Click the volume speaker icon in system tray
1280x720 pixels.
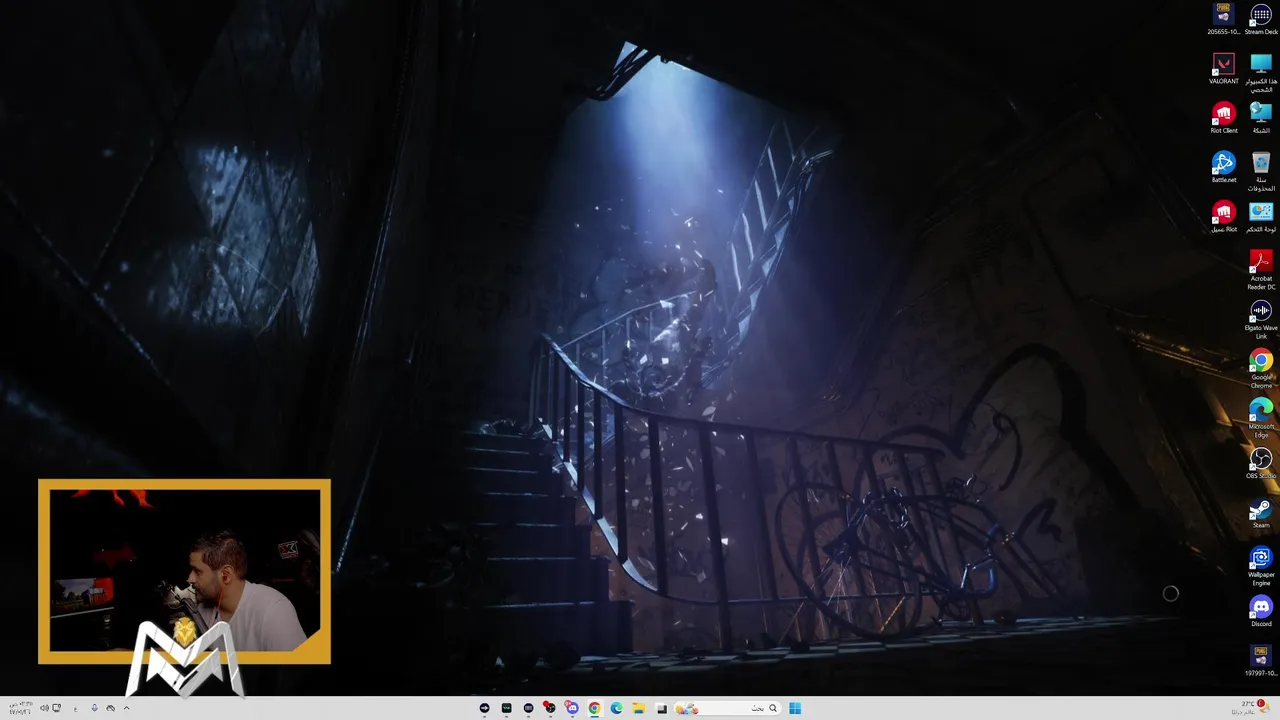click(x=44, y=708)
